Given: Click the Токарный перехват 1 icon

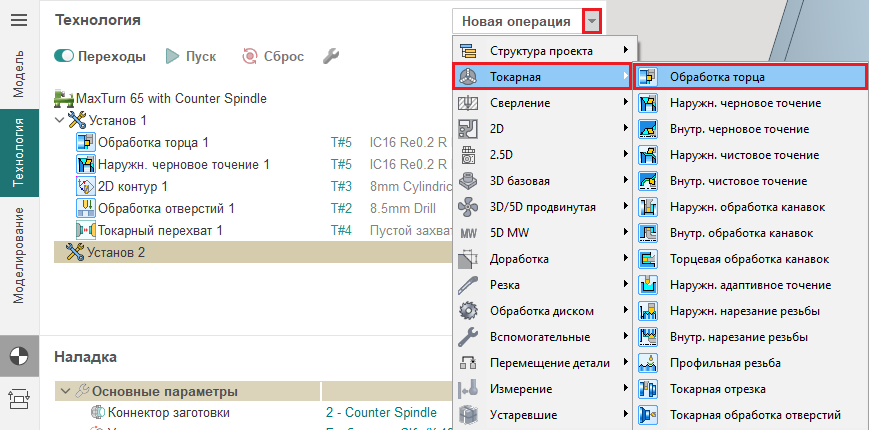Looking at the screenshot, I should 86,230.
